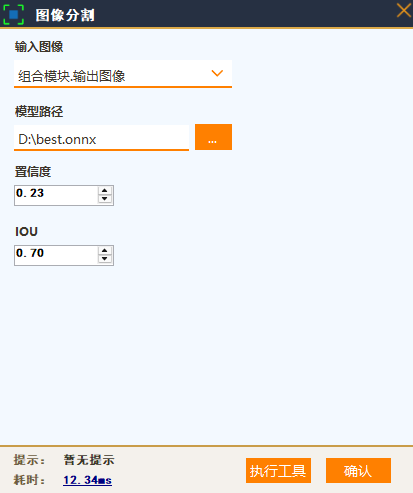413x493 pixels.
Task: Decrease IOU value with down arrow
Action: pos(105,259)
